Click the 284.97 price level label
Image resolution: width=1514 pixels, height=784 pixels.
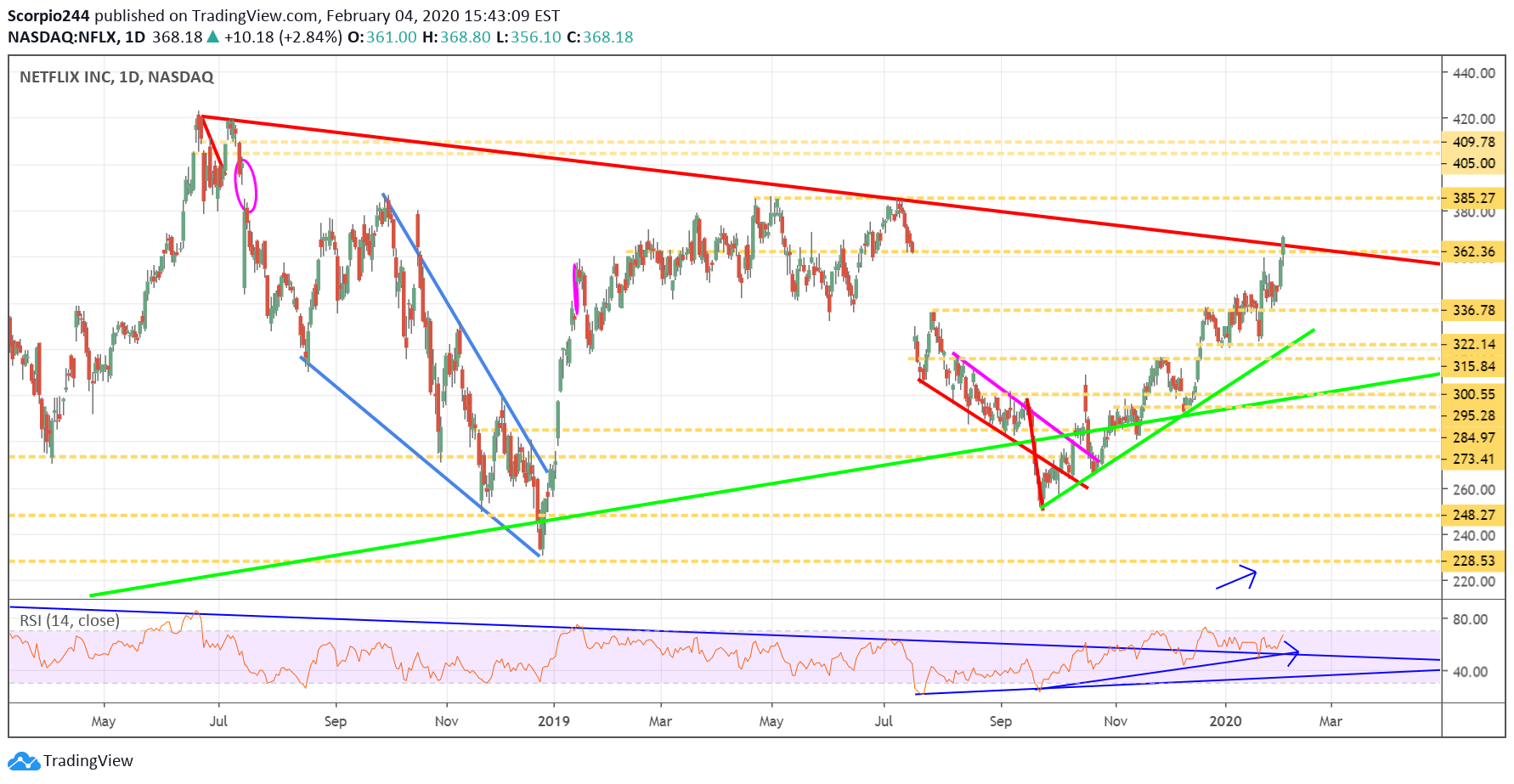pyautogui.click(x=1474, y=437)
